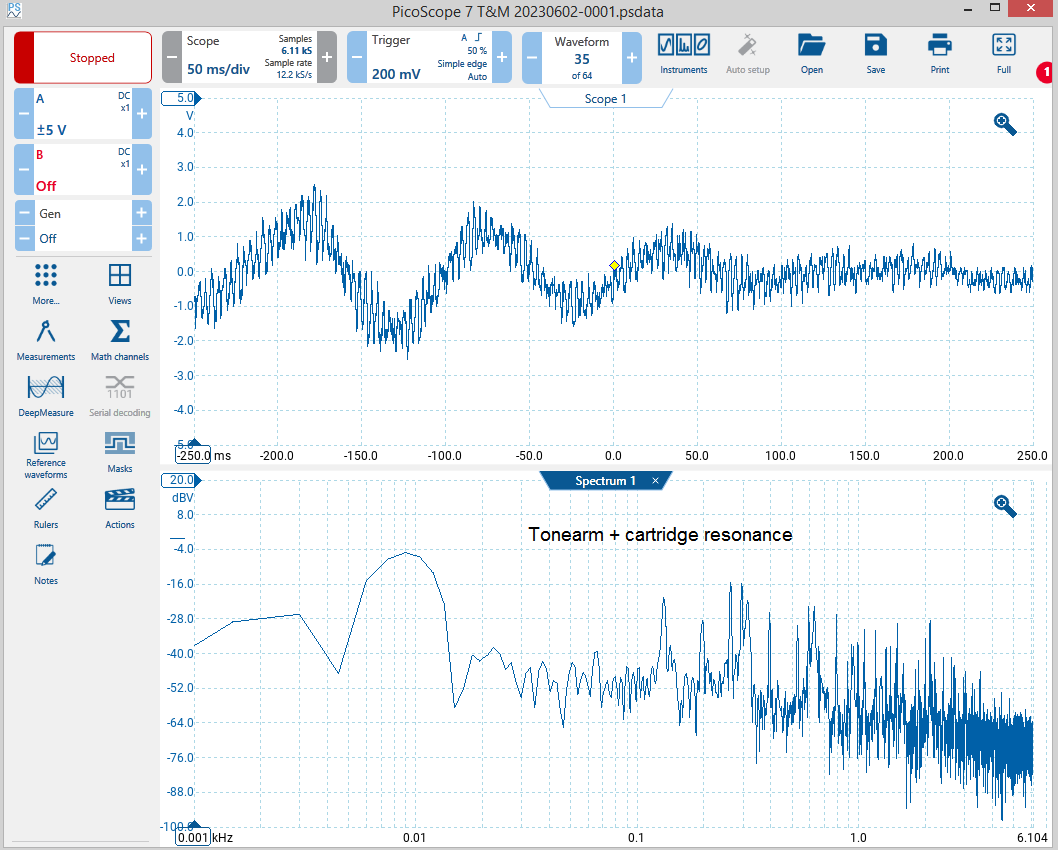Select the Masks tool
The image size is (1058, 850).
119,453
